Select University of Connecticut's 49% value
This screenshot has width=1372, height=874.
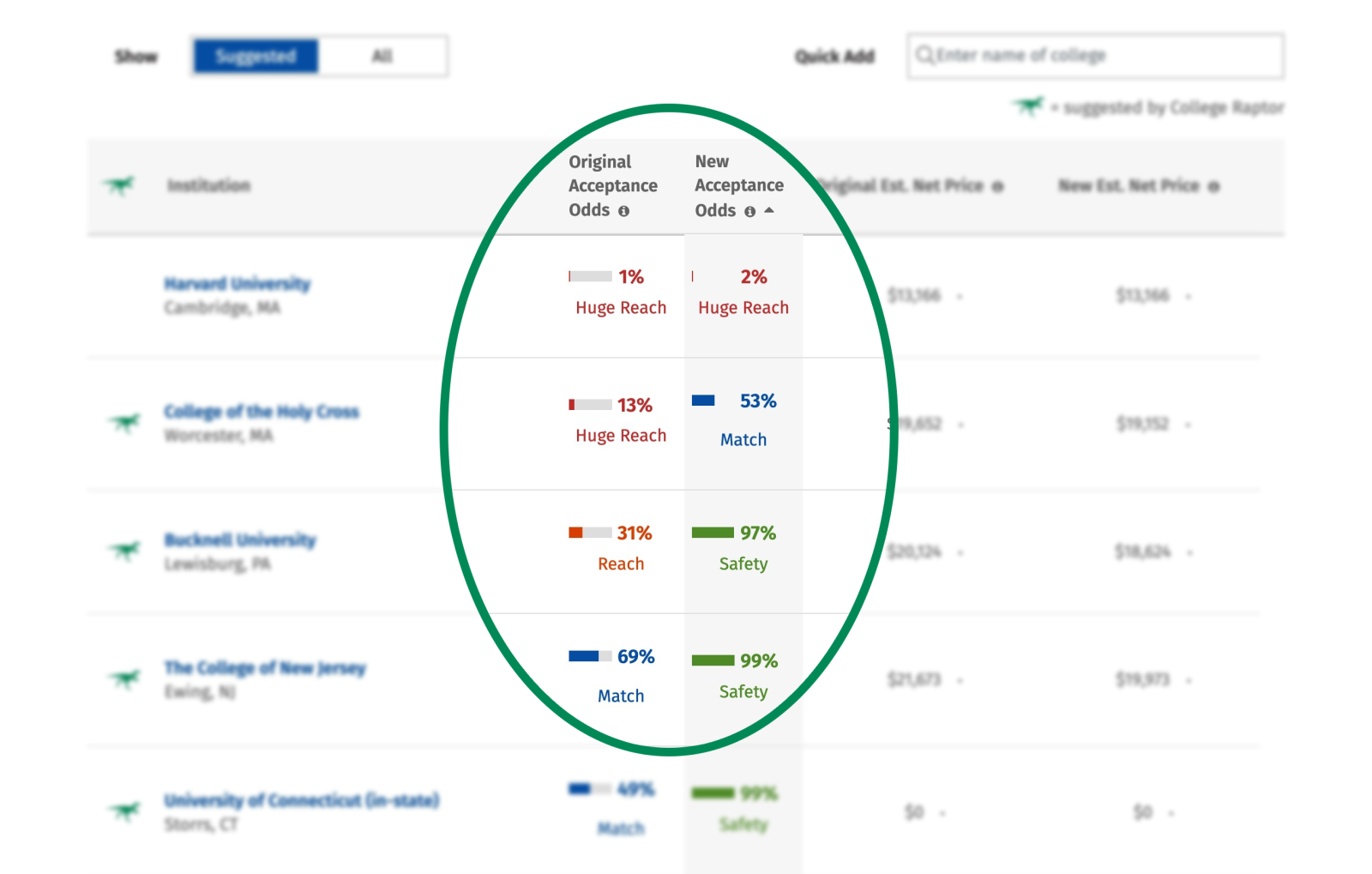point(635,789)
